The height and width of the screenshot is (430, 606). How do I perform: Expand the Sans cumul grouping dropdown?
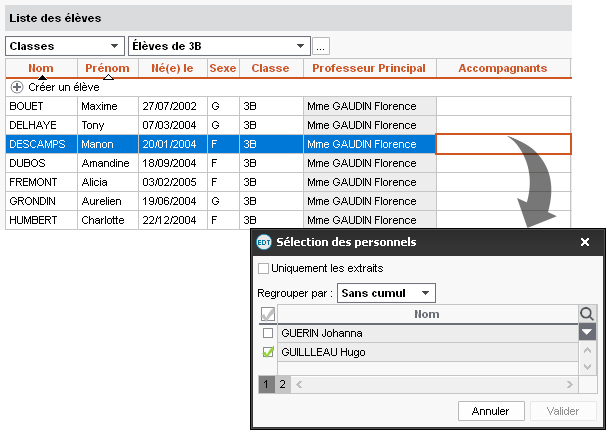coord(386,293)
